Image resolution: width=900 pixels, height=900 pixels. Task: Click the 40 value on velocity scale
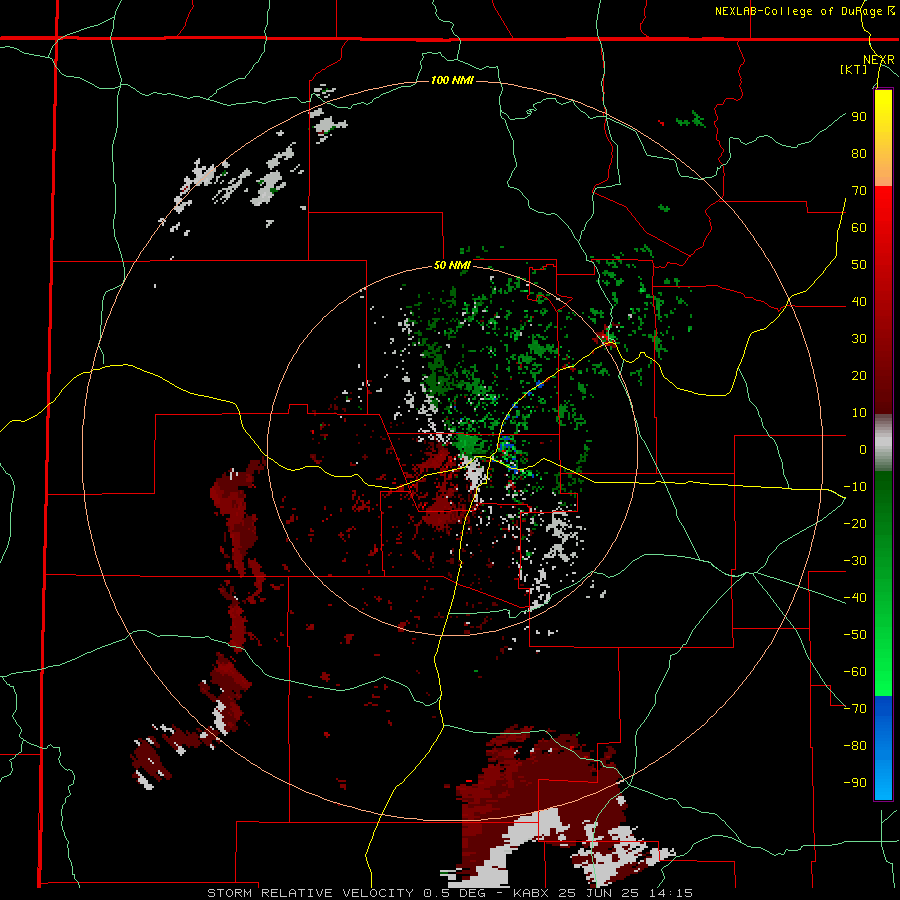[x=859, y=301]
